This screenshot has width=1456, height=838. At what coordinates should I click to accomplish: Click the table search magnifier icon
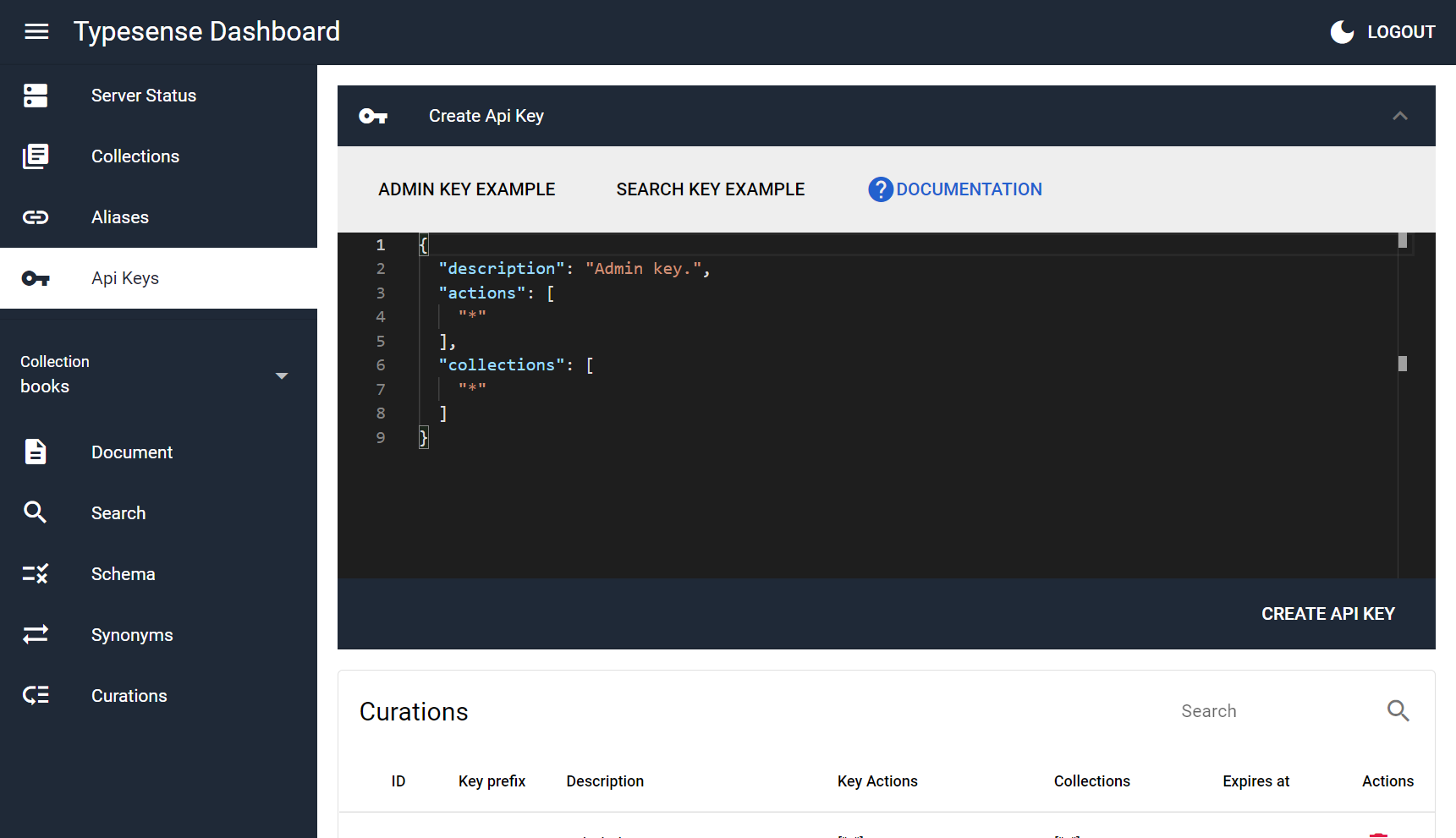(1398, 711)
